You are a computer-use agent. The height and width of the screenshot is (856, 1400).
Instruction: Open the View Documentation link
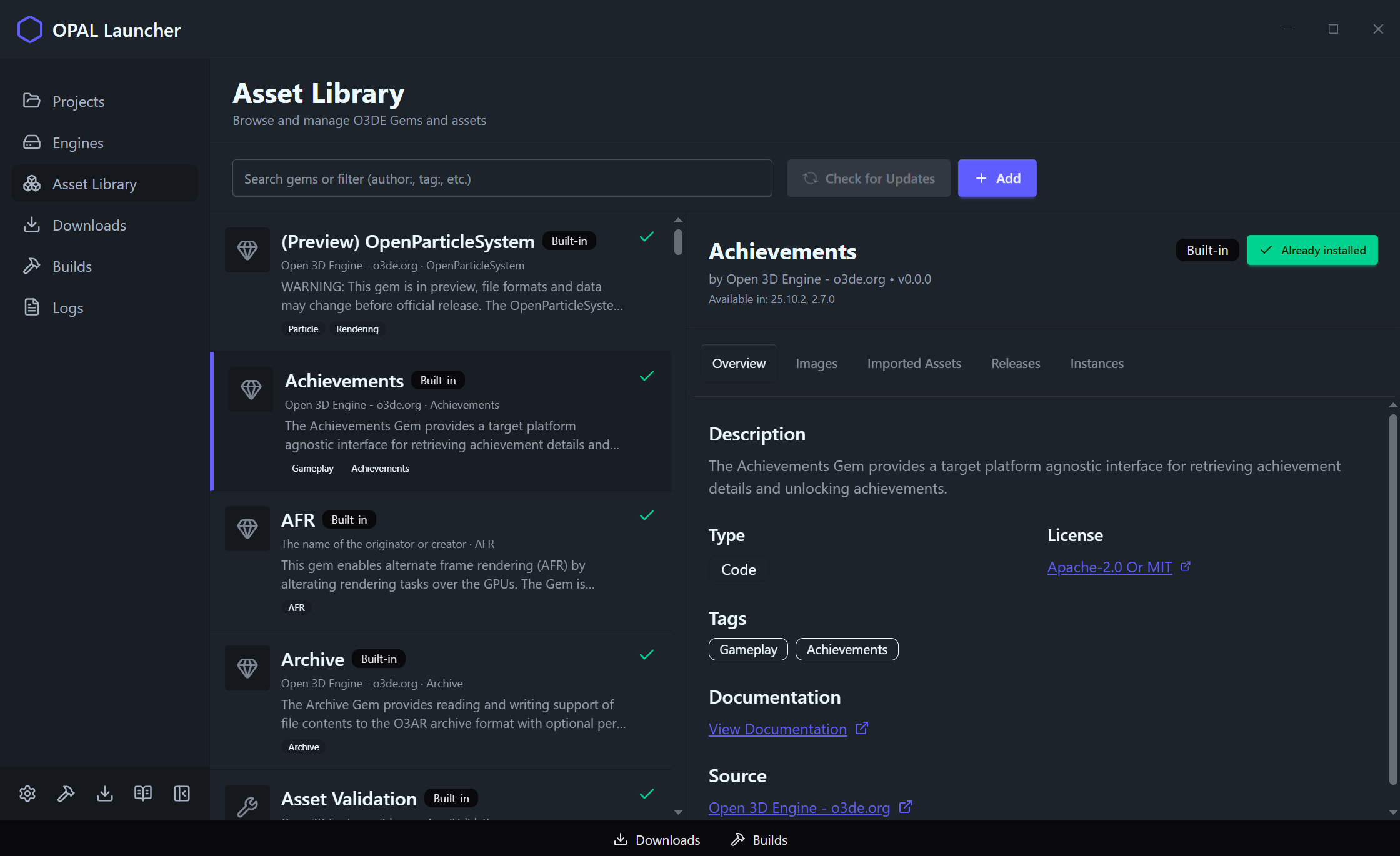(x=777, y=729)
